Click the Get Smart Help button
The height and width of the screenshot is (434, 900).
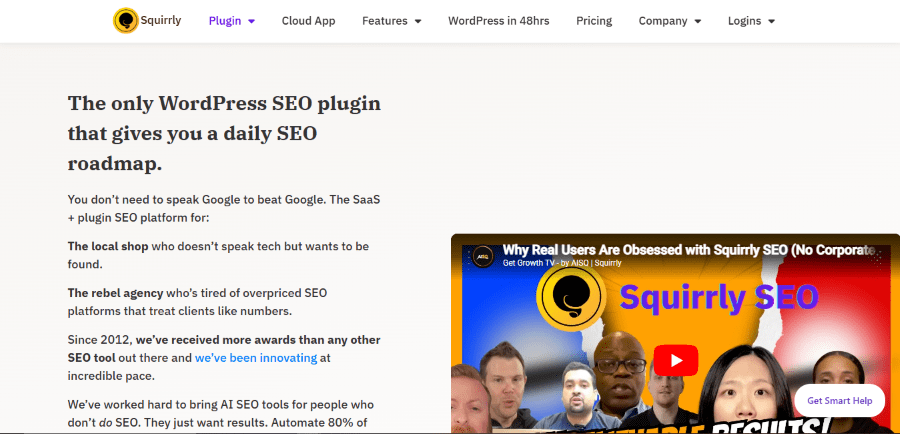(839, 400)
